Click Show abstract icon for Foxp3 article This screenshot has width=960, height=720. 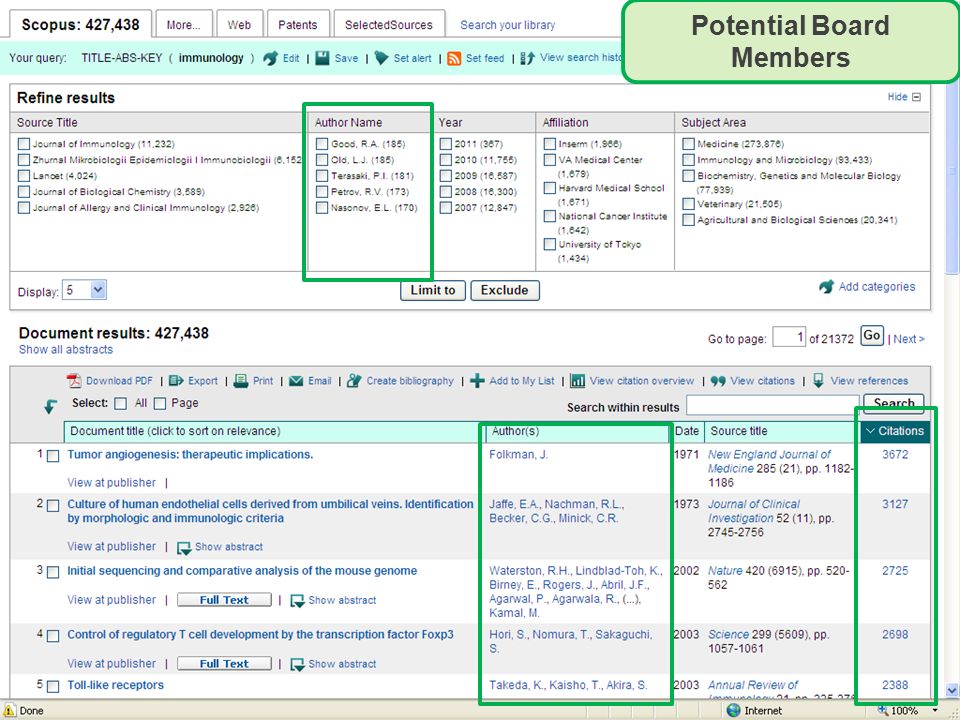coord(298,664)
